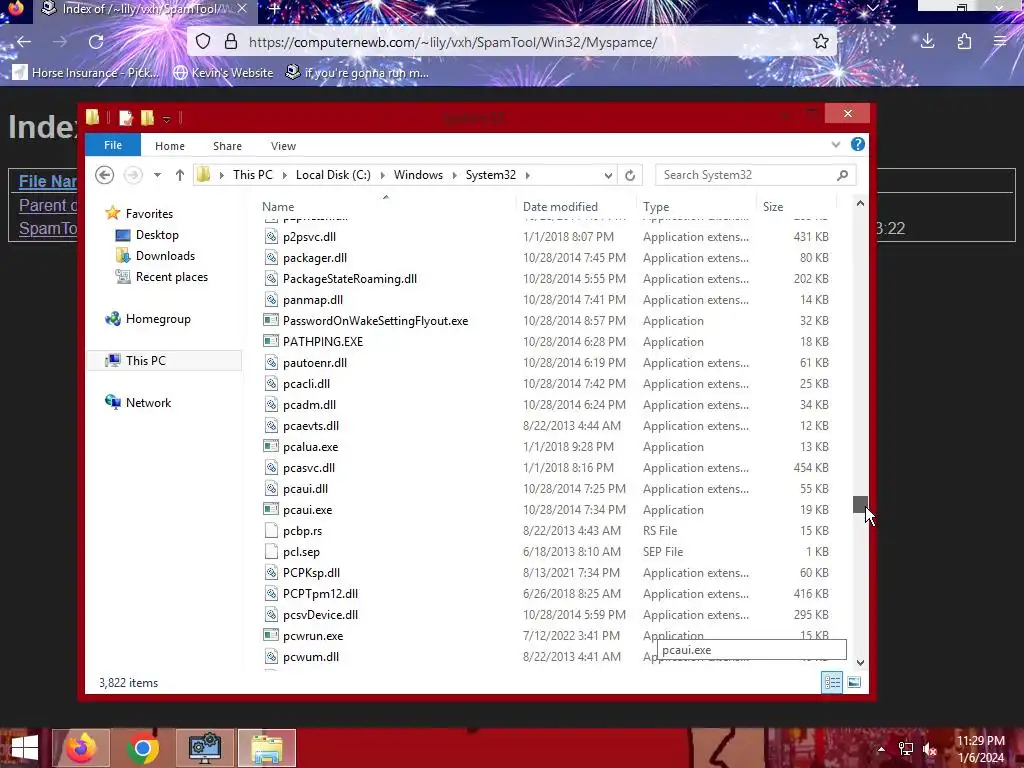Open recent locations dropdown arrow
Image resolution: width=1024 pixels, height=768 pixels.
(x=157, y=175)
